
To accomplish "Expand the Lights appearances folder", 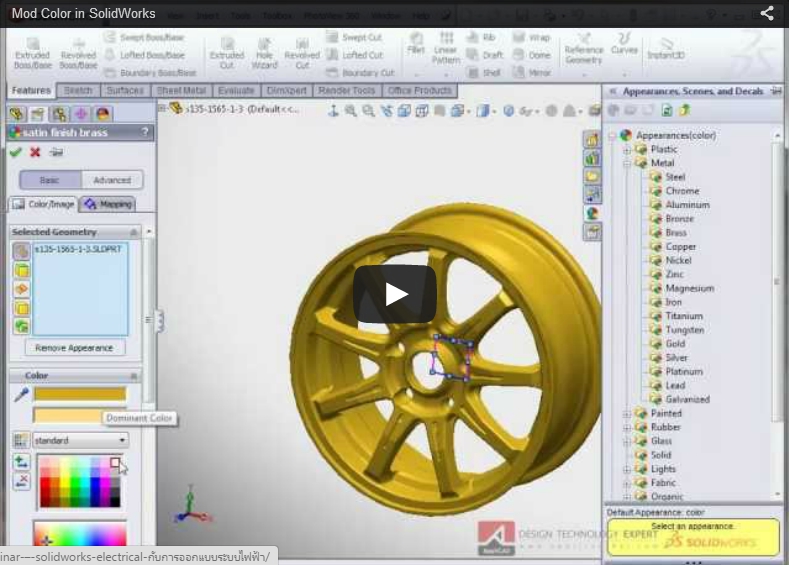I will click(x=627, y=469).
